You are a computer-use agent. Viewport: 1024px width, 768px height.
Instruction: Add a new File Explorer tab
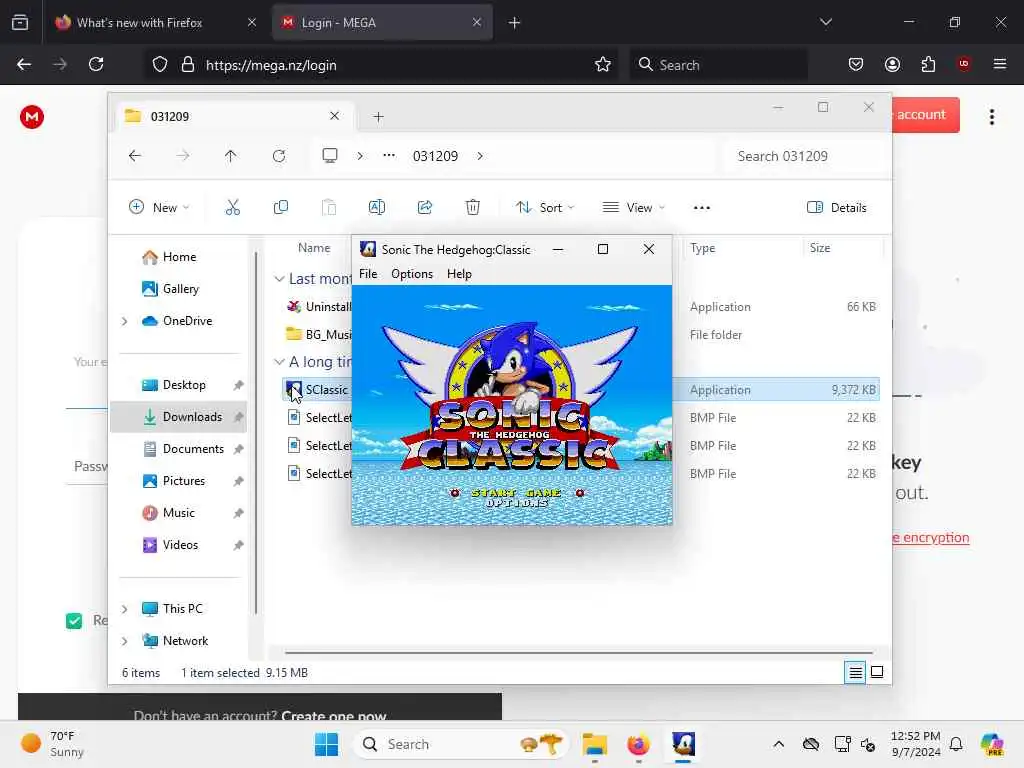(x=378, y=117)
